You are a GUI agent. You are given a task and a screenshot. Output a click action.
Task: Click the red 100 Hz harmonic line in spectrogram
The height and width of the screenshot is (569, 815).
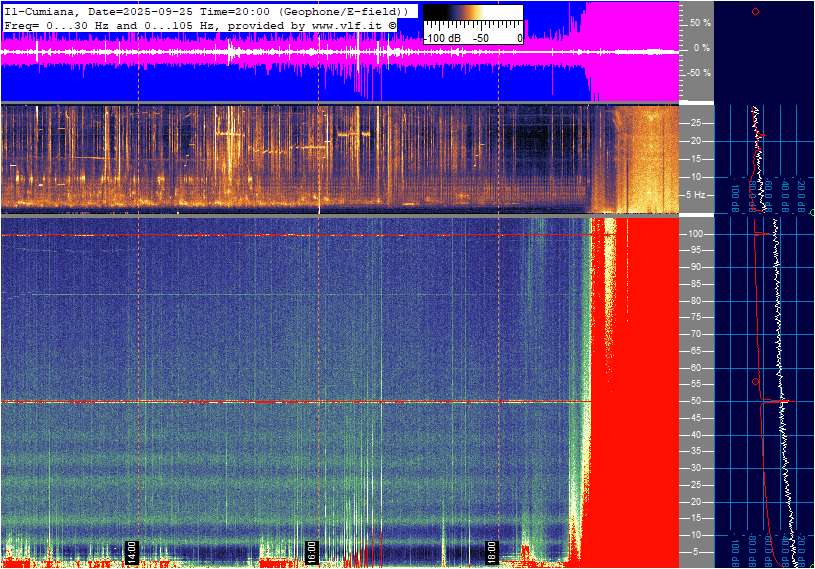pos(296,235)
